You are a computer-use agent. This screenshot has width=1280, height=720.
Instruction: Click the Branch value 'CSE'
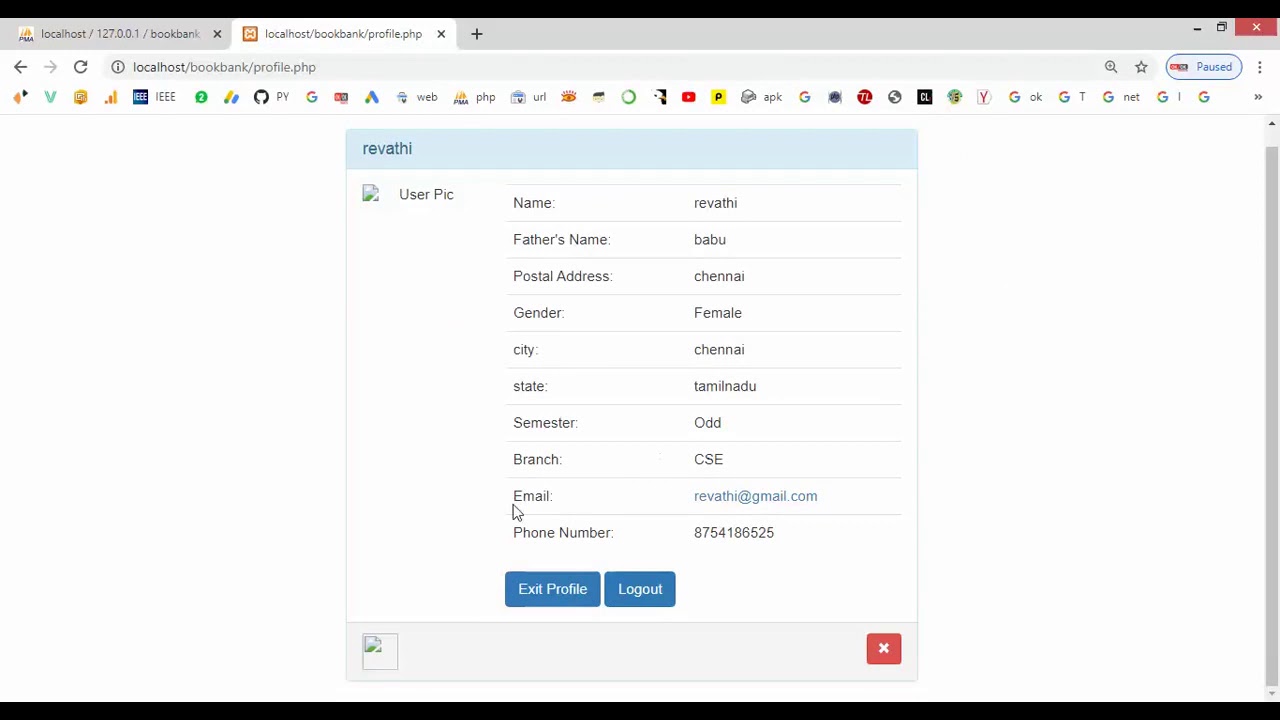708,460
